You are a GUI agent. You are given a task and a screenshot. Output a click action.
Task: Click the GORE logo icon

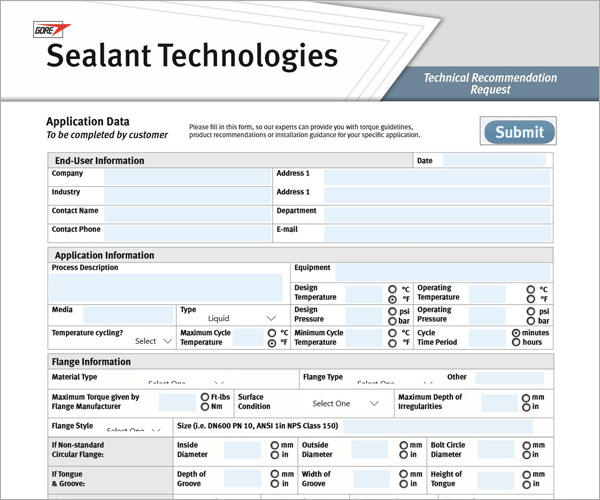(52, 30)
